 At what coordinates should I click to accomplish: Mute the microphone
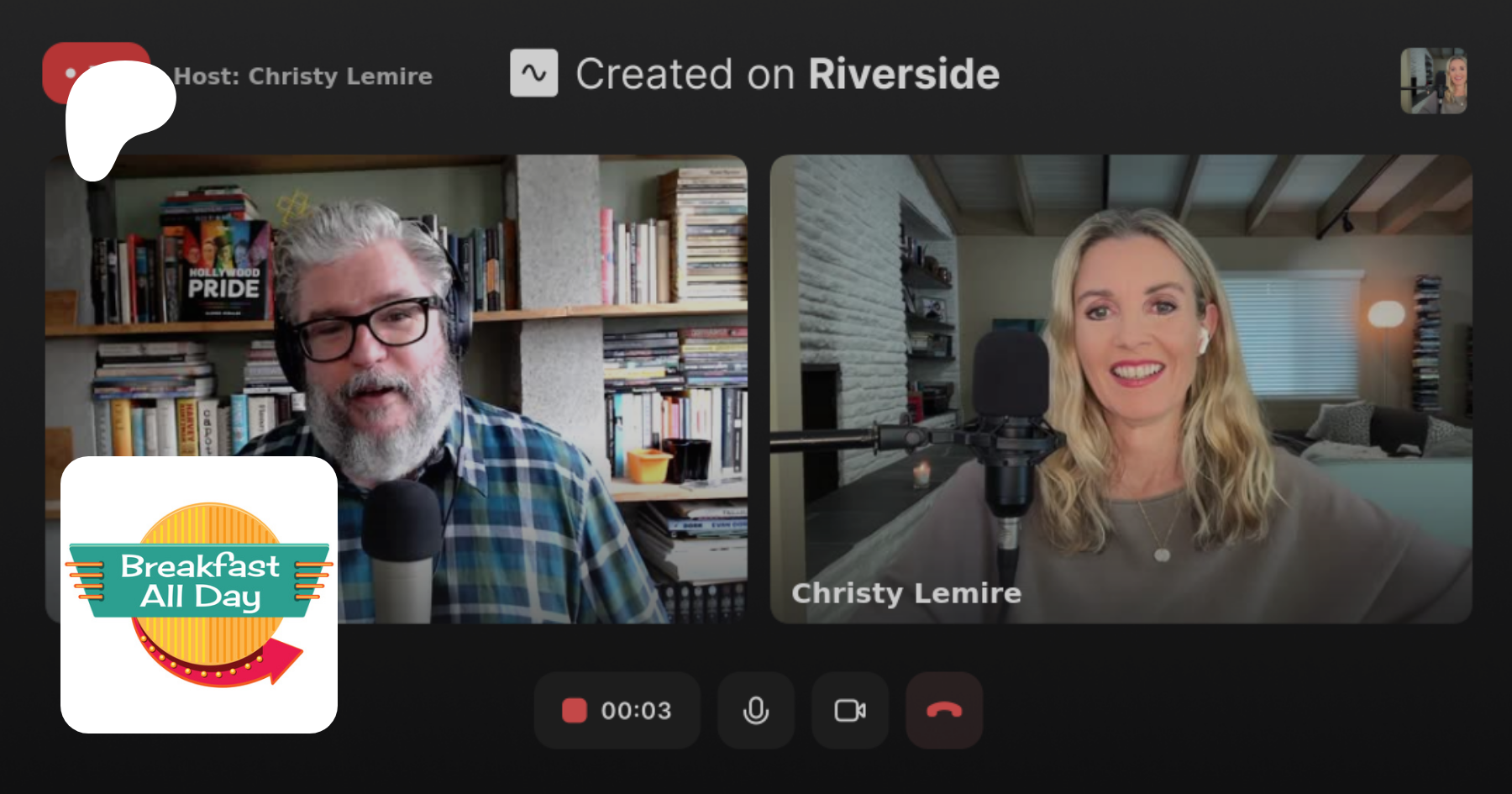click(x=756, y=711)
